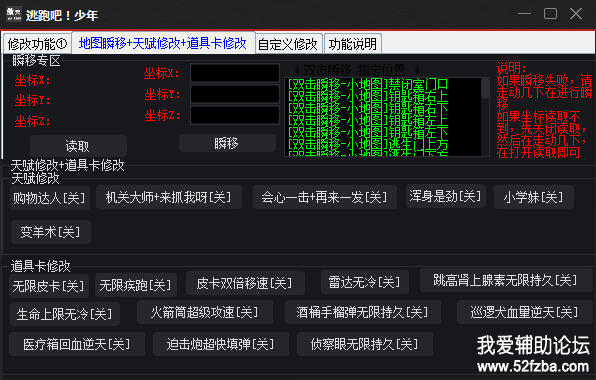Screen dimensions: 596x380
Task: Select the 钥匙箱右上 teleport entry
Action: click(368, 96)
